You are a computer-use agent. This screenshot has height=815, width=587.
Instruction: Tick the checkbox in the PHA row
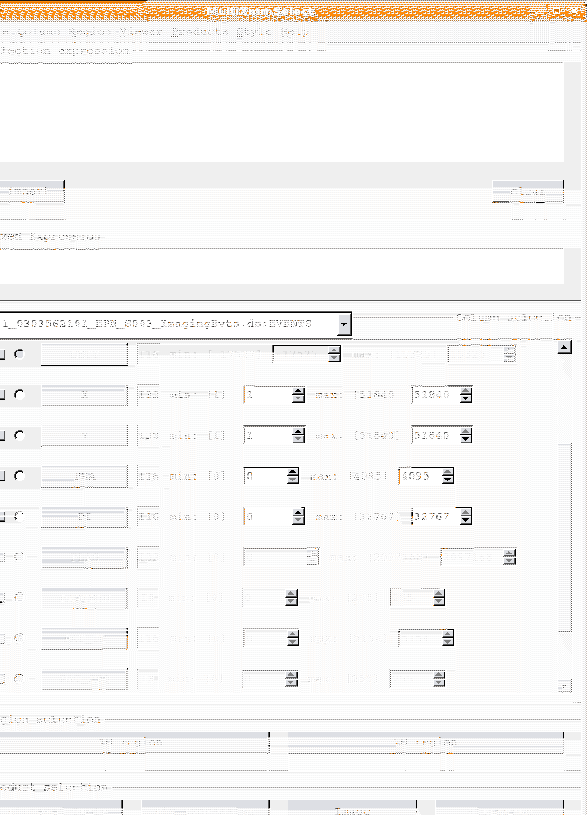pyautogui.click(x=2, y=476)
